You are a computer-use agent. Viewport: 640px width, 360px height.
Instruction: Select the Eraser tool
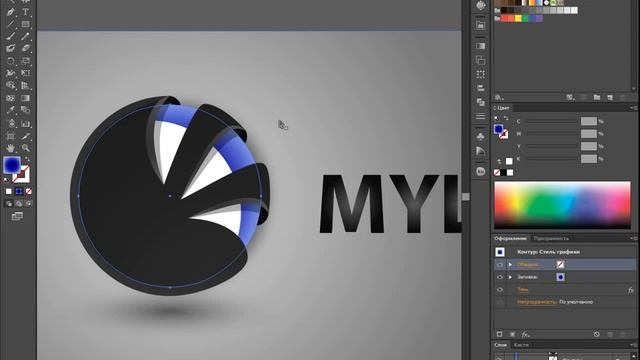click(x=25, y=48)
